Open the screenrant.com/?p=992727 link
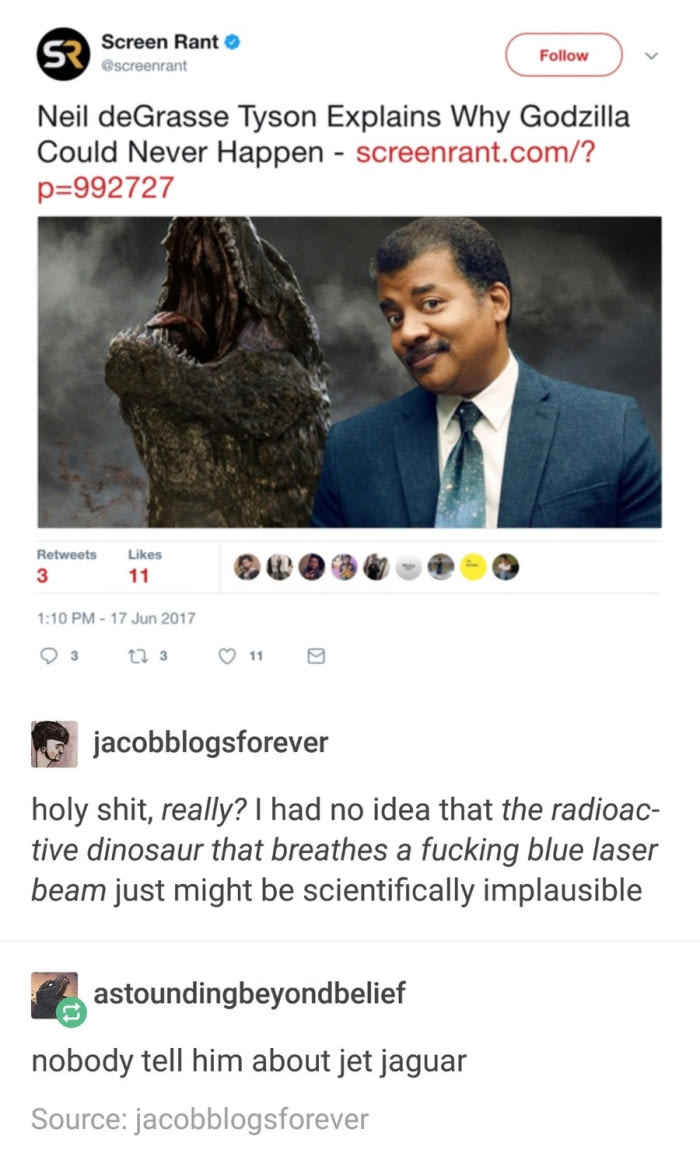This screenshot has width=700, height=1153. (x=316, y=169)
